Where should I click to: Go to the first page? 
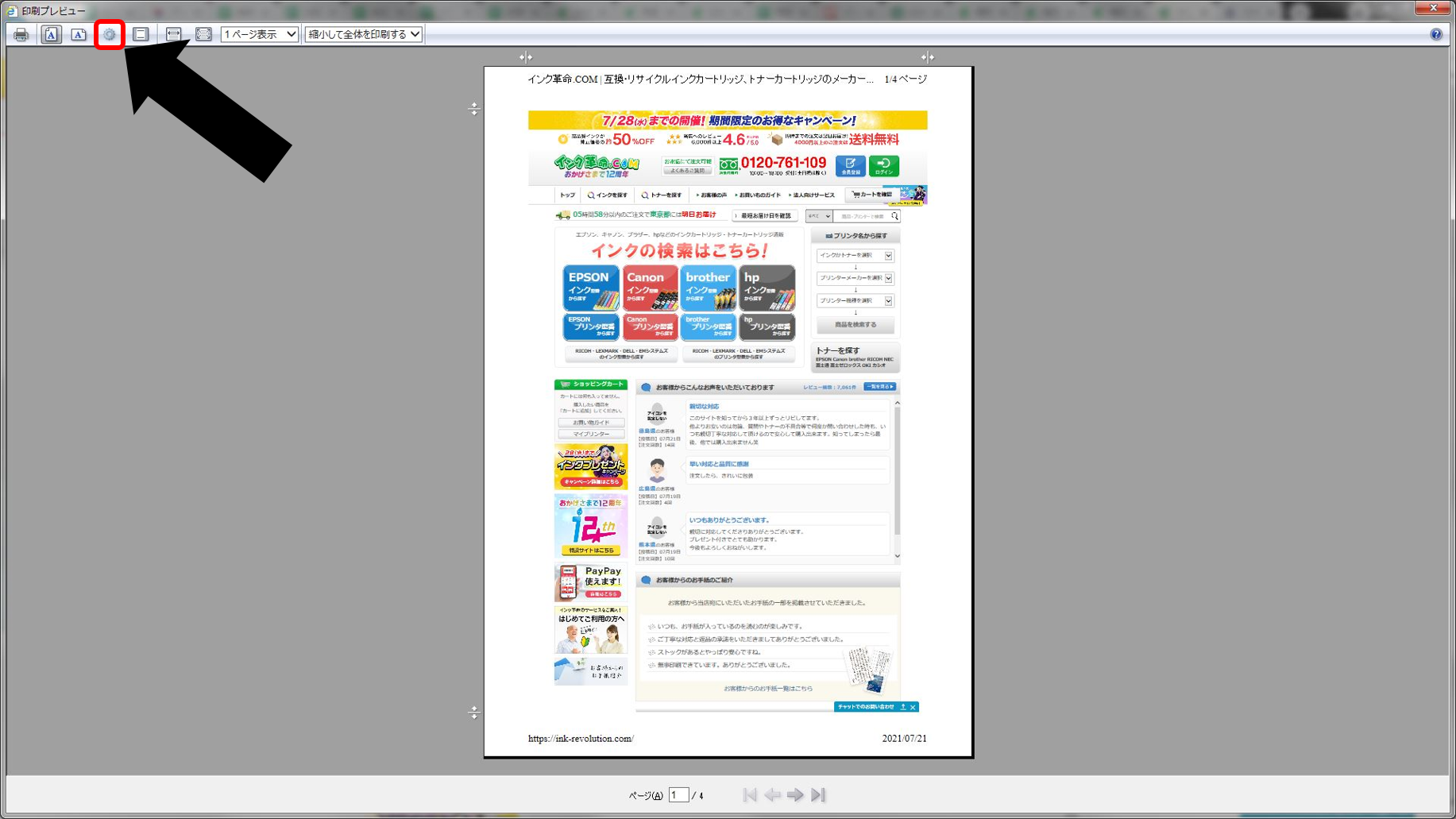tap(750, 795)
